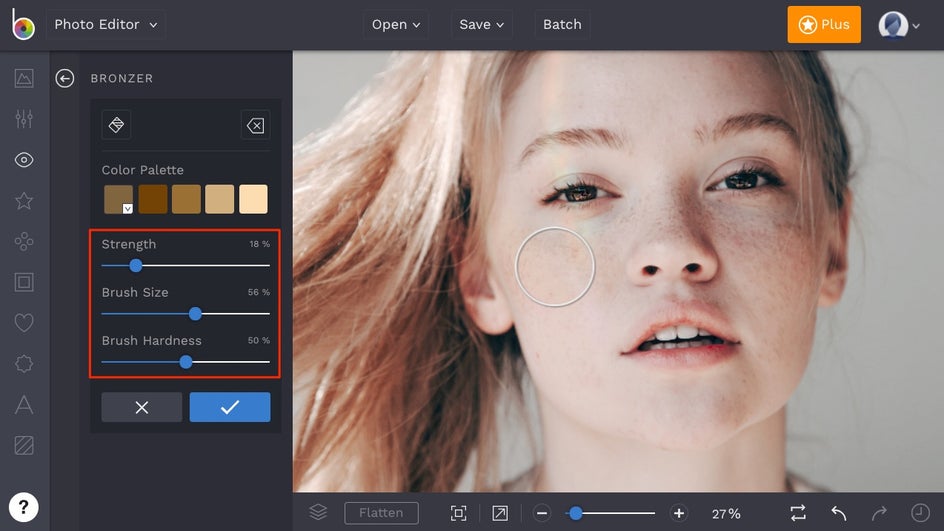This screenshot has height=531, width=944.
Task: Open the Open menu dropdown
Action: 395,25
